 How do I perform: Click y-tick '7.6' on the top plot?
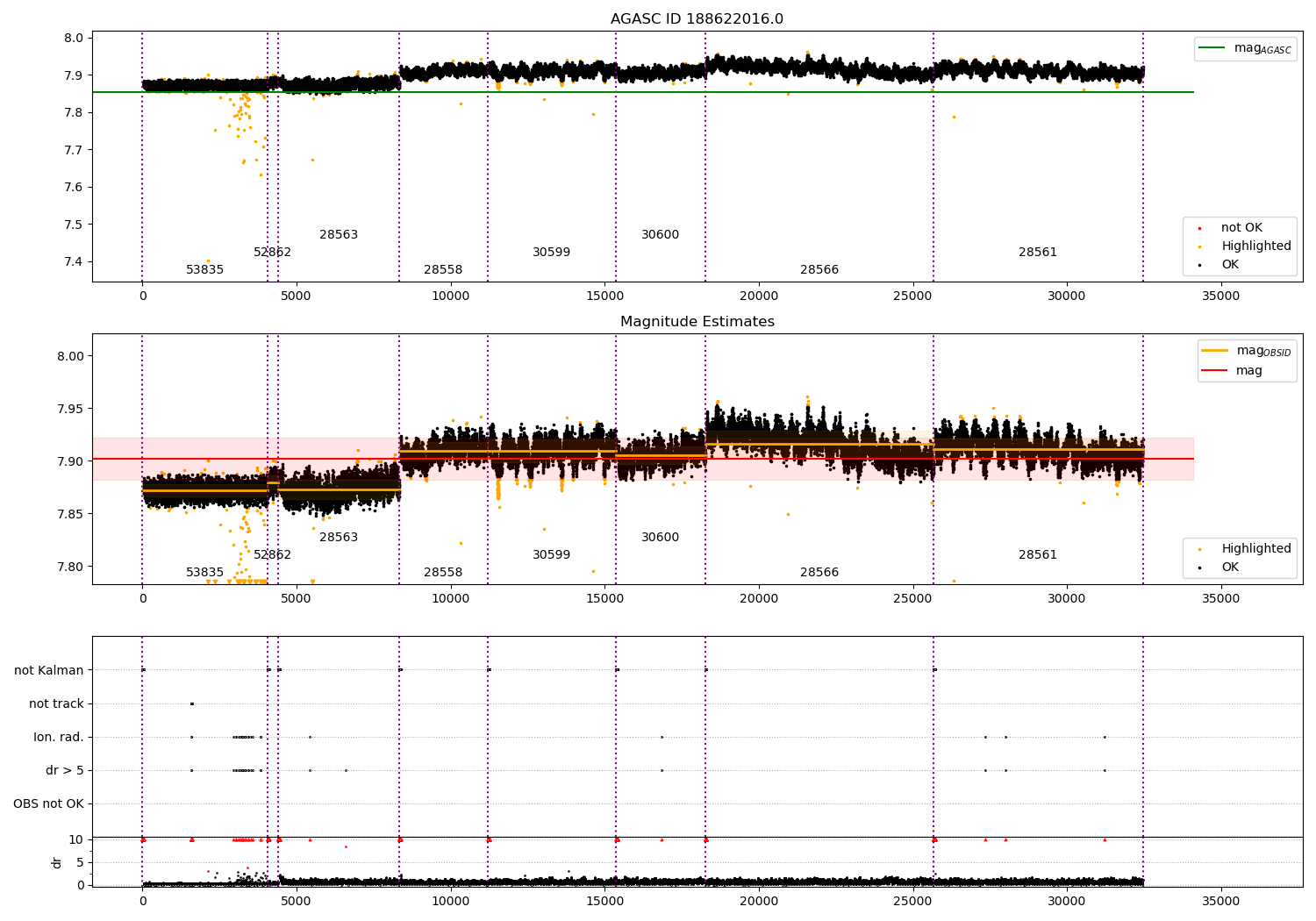point(74,188)
